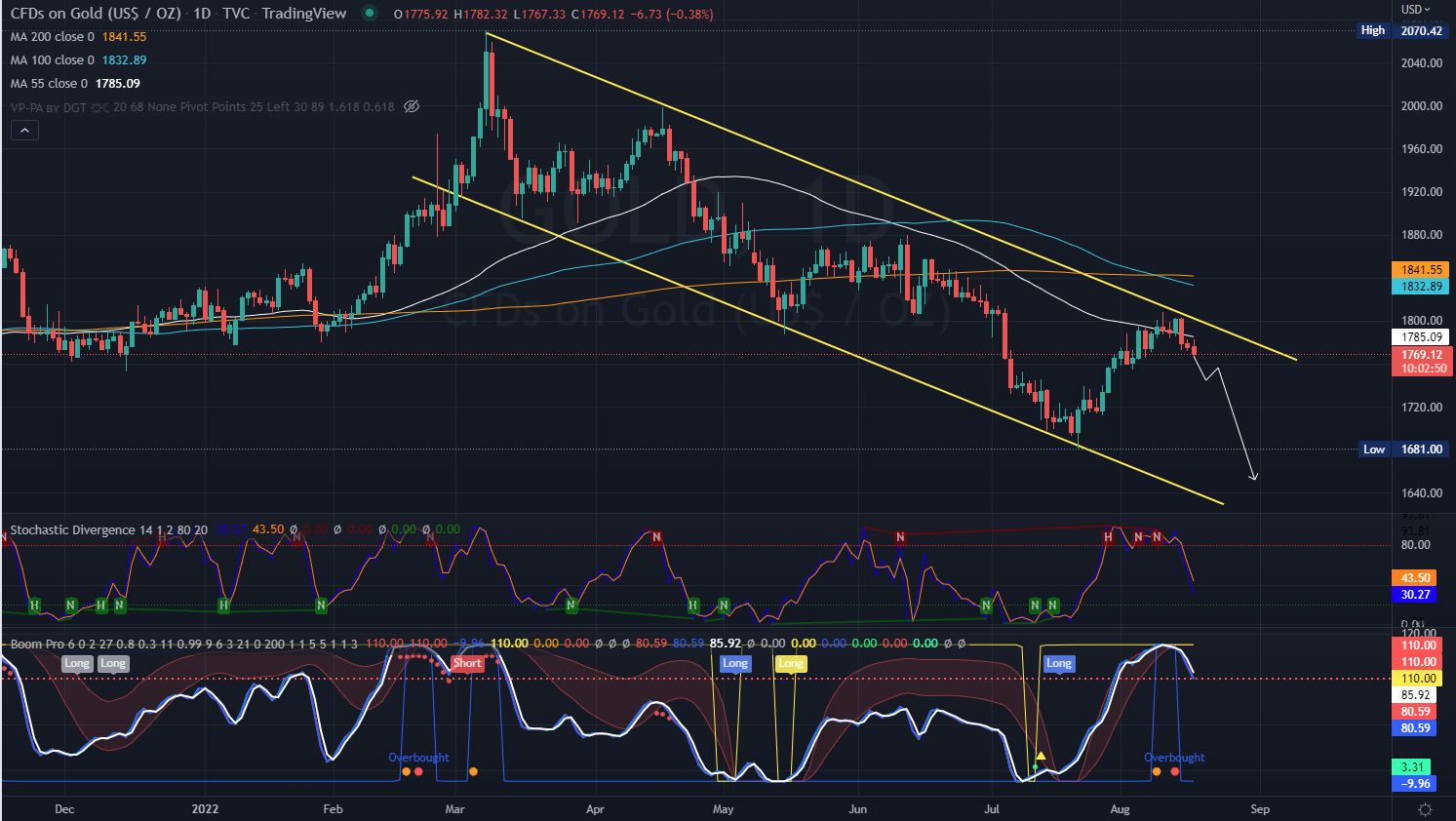Screen dimensions: 1456x821
Task: Click the Low 1681.00 price label
Action: (x=1402, y=450)
